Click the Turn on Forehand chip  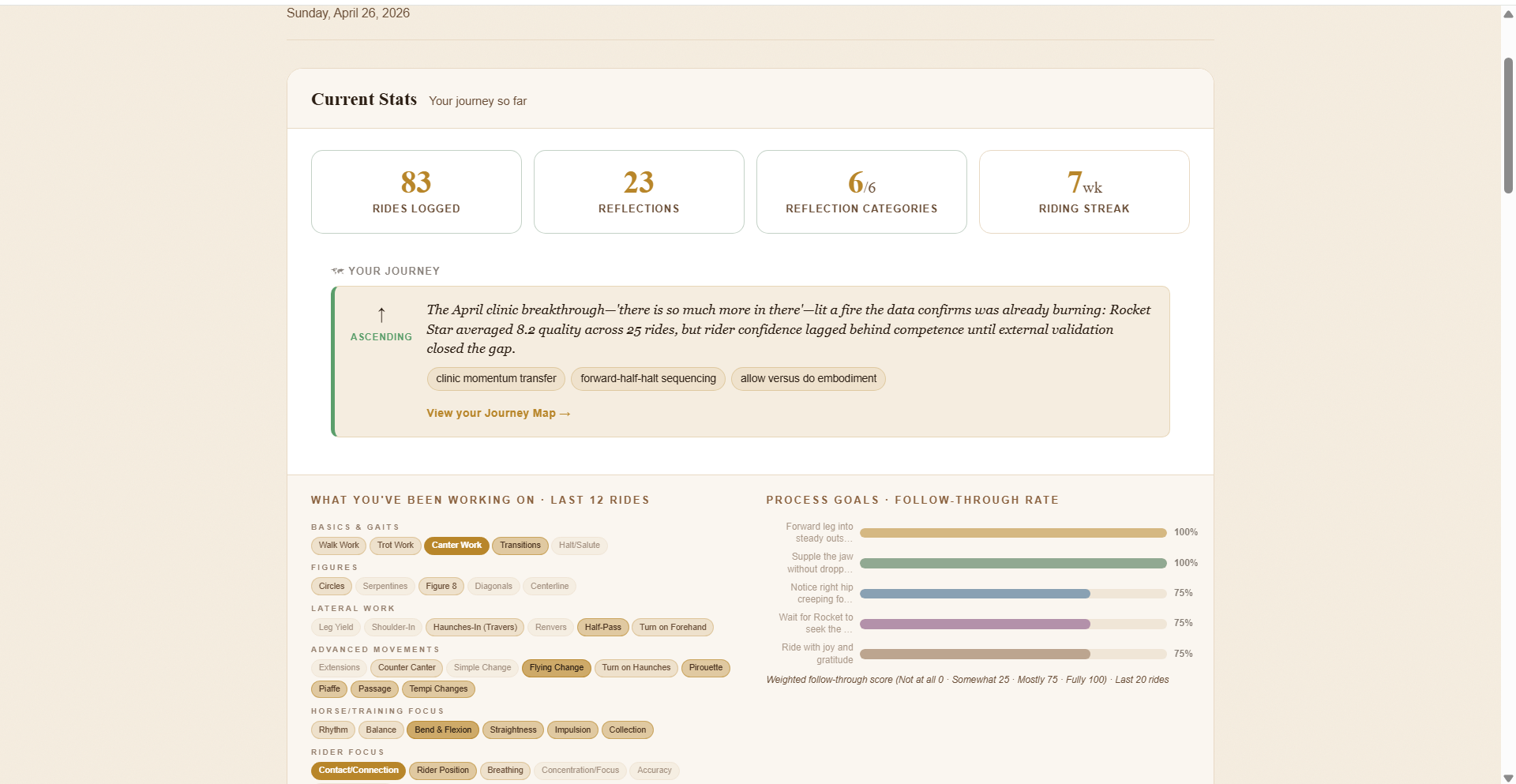(x=673, y=628)
